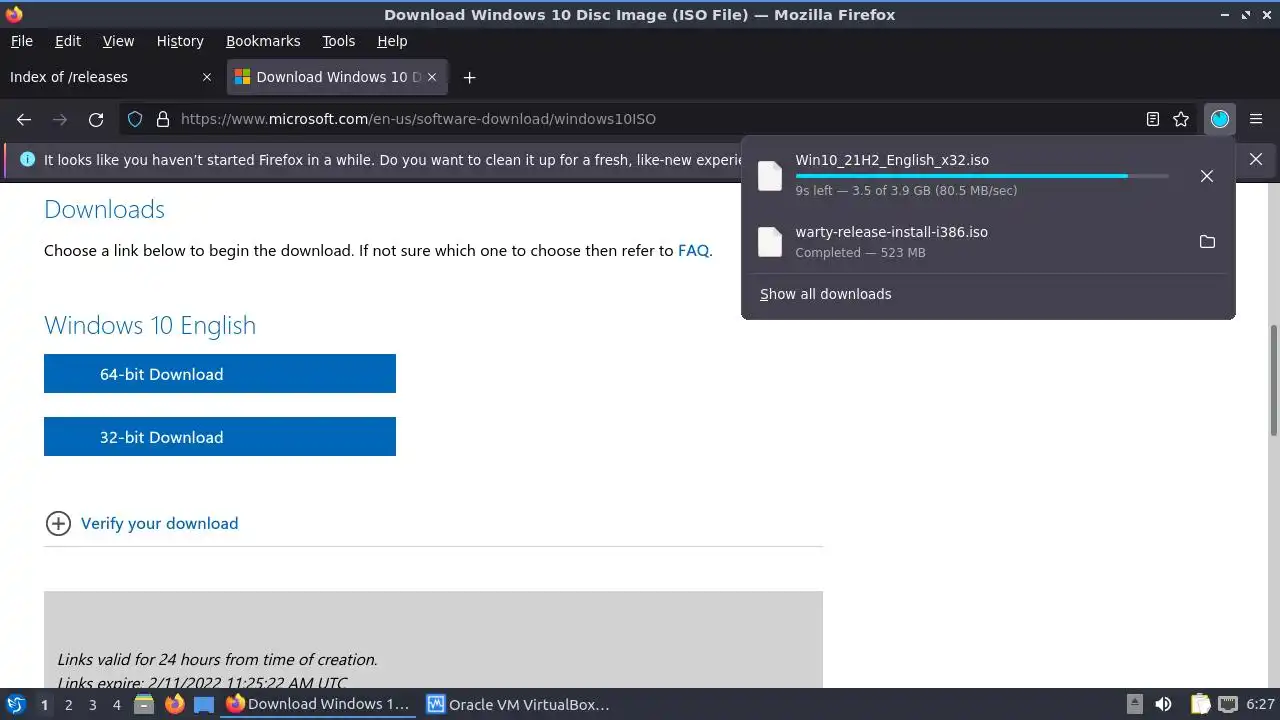The height and width of the screenshot is (720, 1280).
Task: Close the Index of /releases tab
Action: (x=207, y=77)
